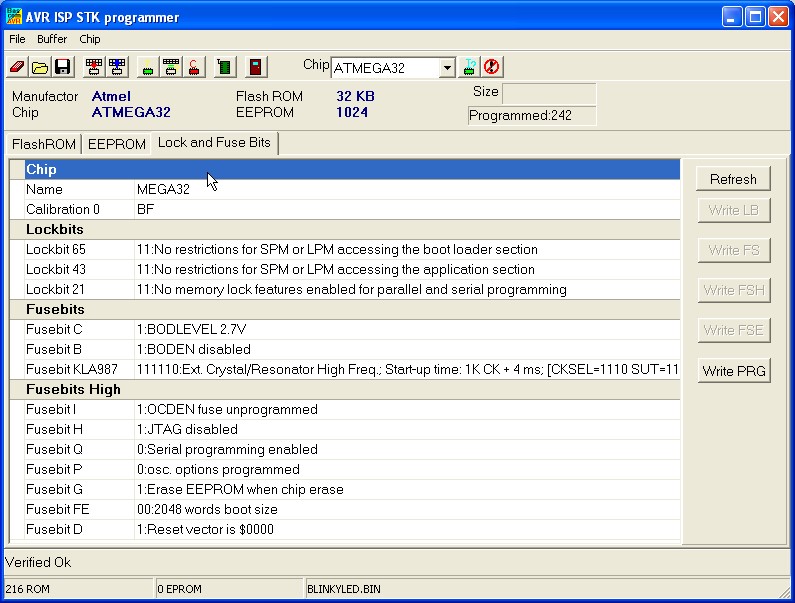Select Fusebit B BODEN disabled value
This screenshot has height=603, width=795.
(x=407, y=349)
